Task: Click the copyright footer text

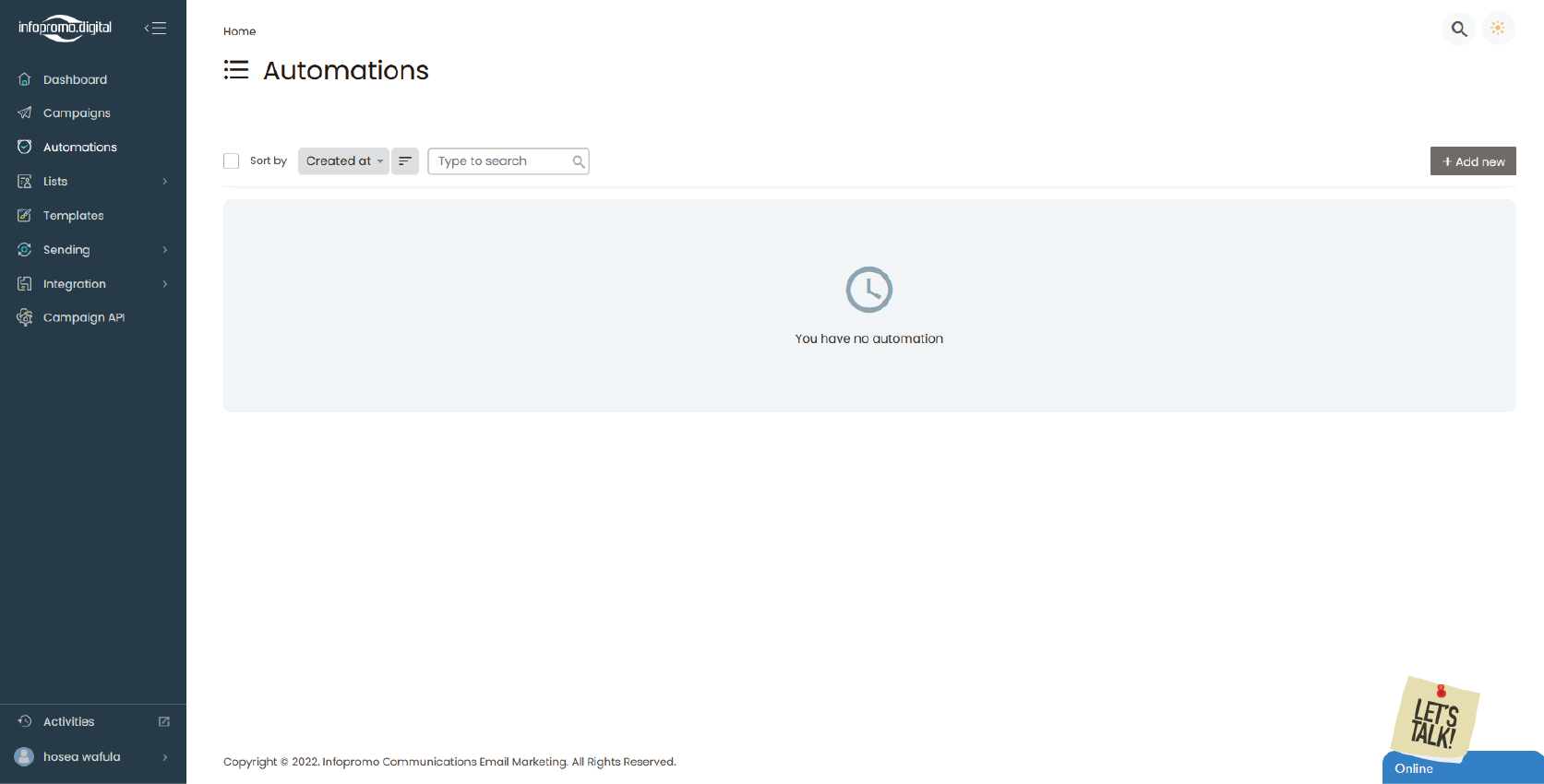Action: coord(449,762)
